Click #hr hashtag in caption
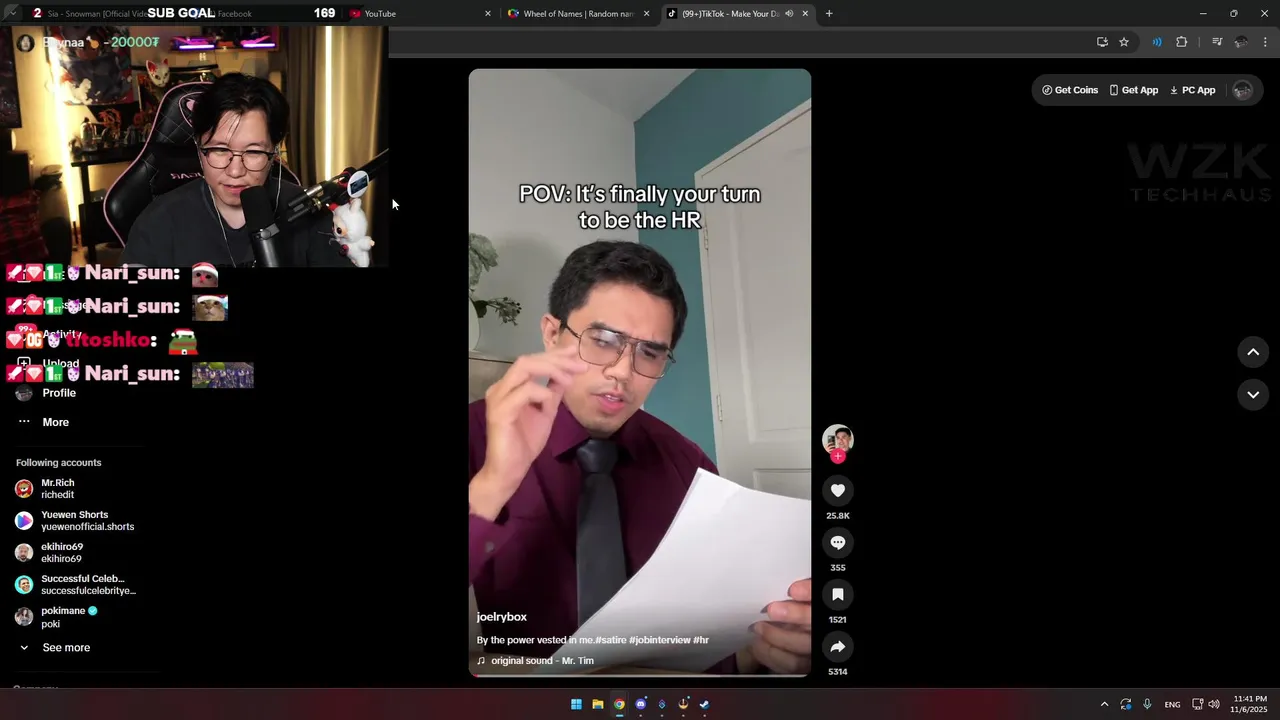1280x720 pixels. 701,640
